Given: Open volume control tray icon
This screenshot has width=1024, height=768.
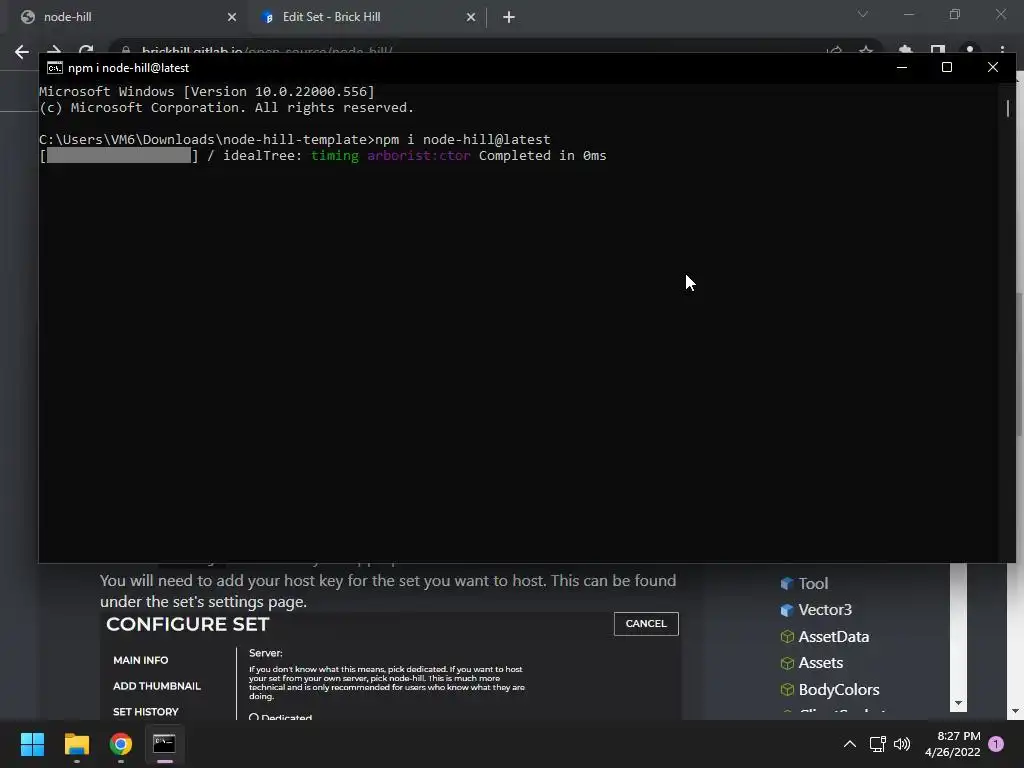Looking at the screenshot, I should point(902,744).
